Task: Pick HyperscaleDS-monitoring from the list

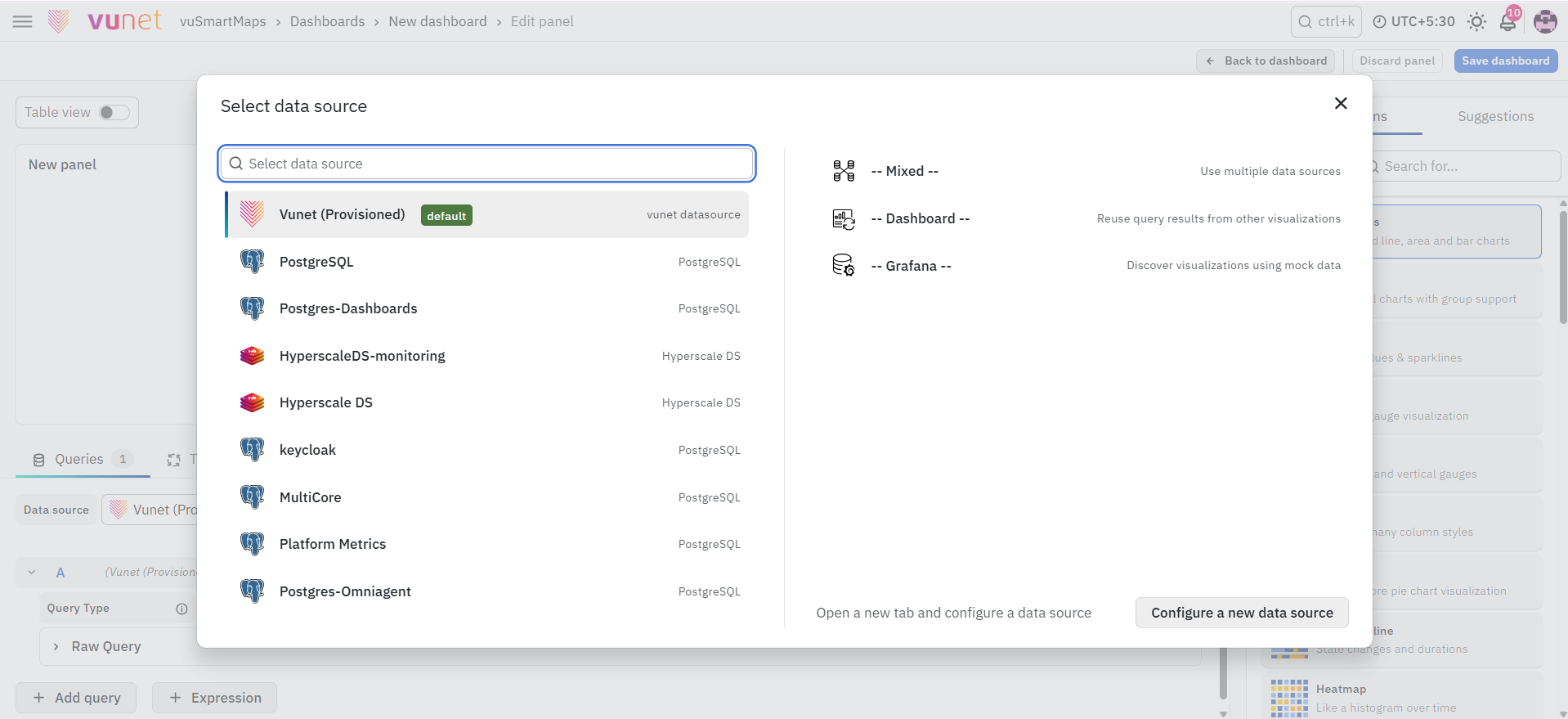Action: click(362, 356)
